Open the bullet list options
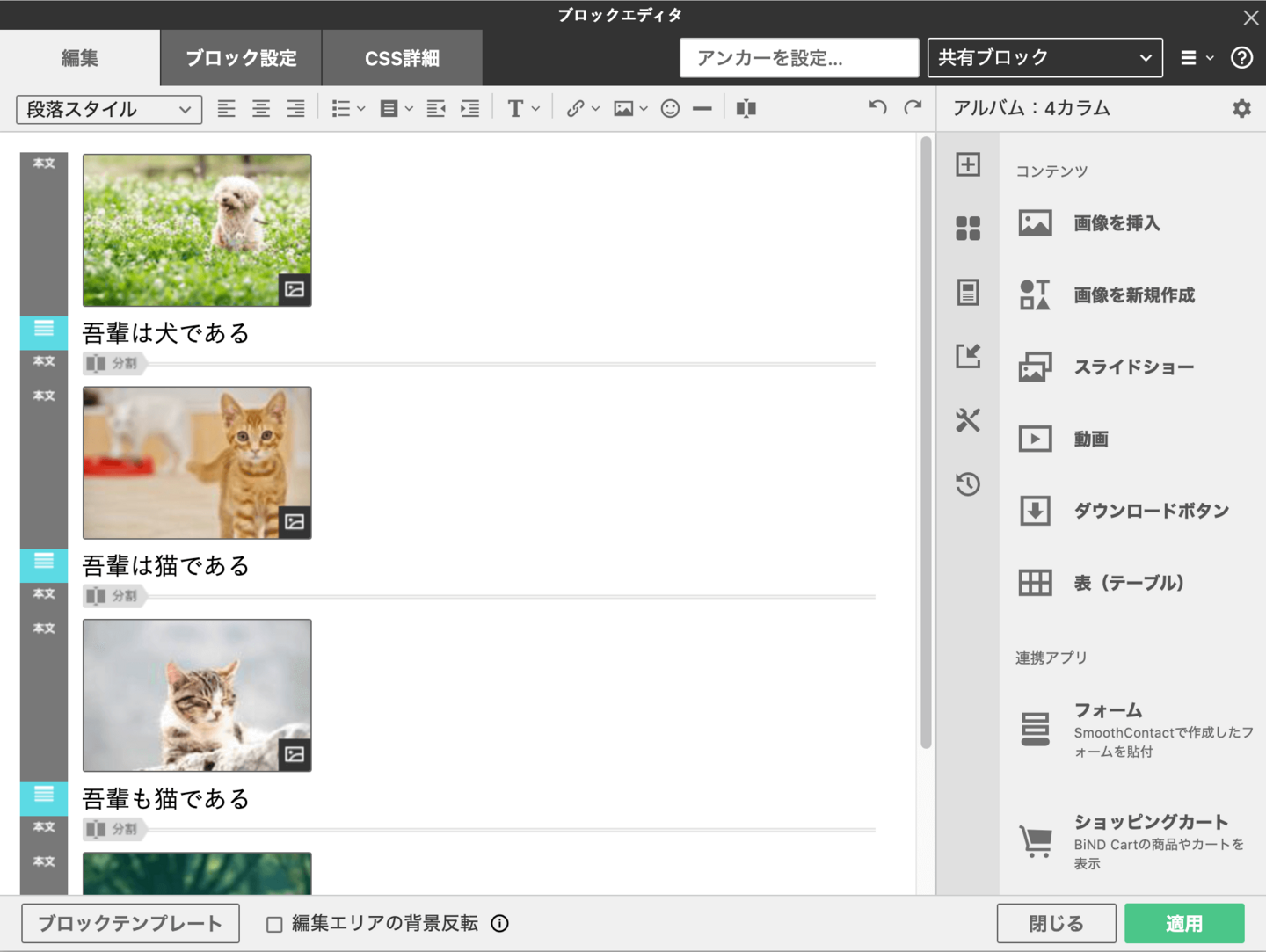1266x952 pixels. tap(348, 108)
